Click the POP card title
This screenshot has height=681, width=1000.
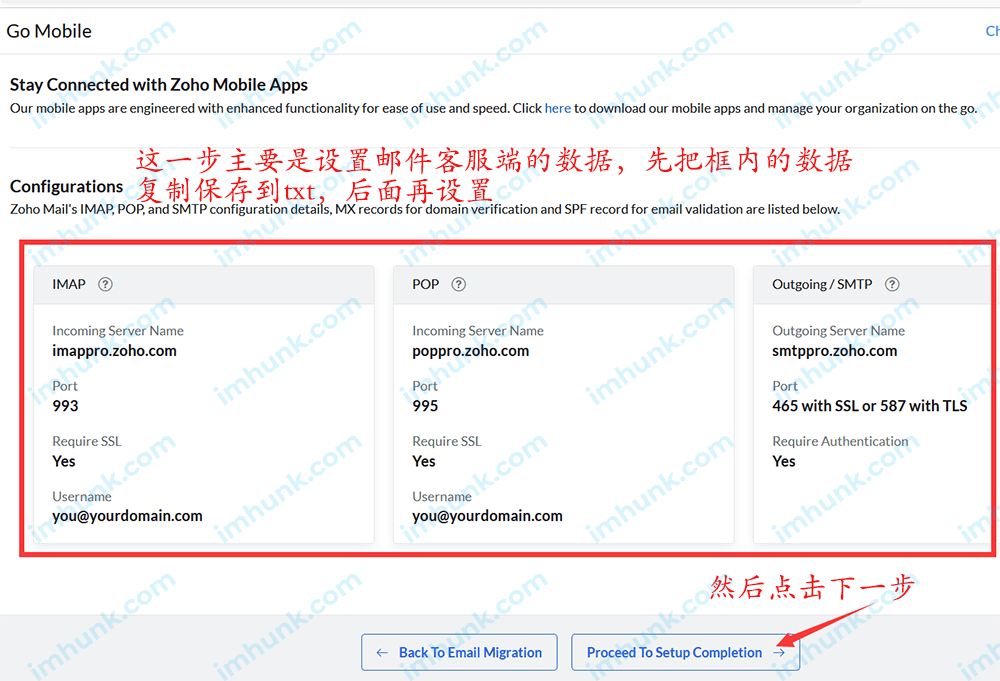click(425, 284)
